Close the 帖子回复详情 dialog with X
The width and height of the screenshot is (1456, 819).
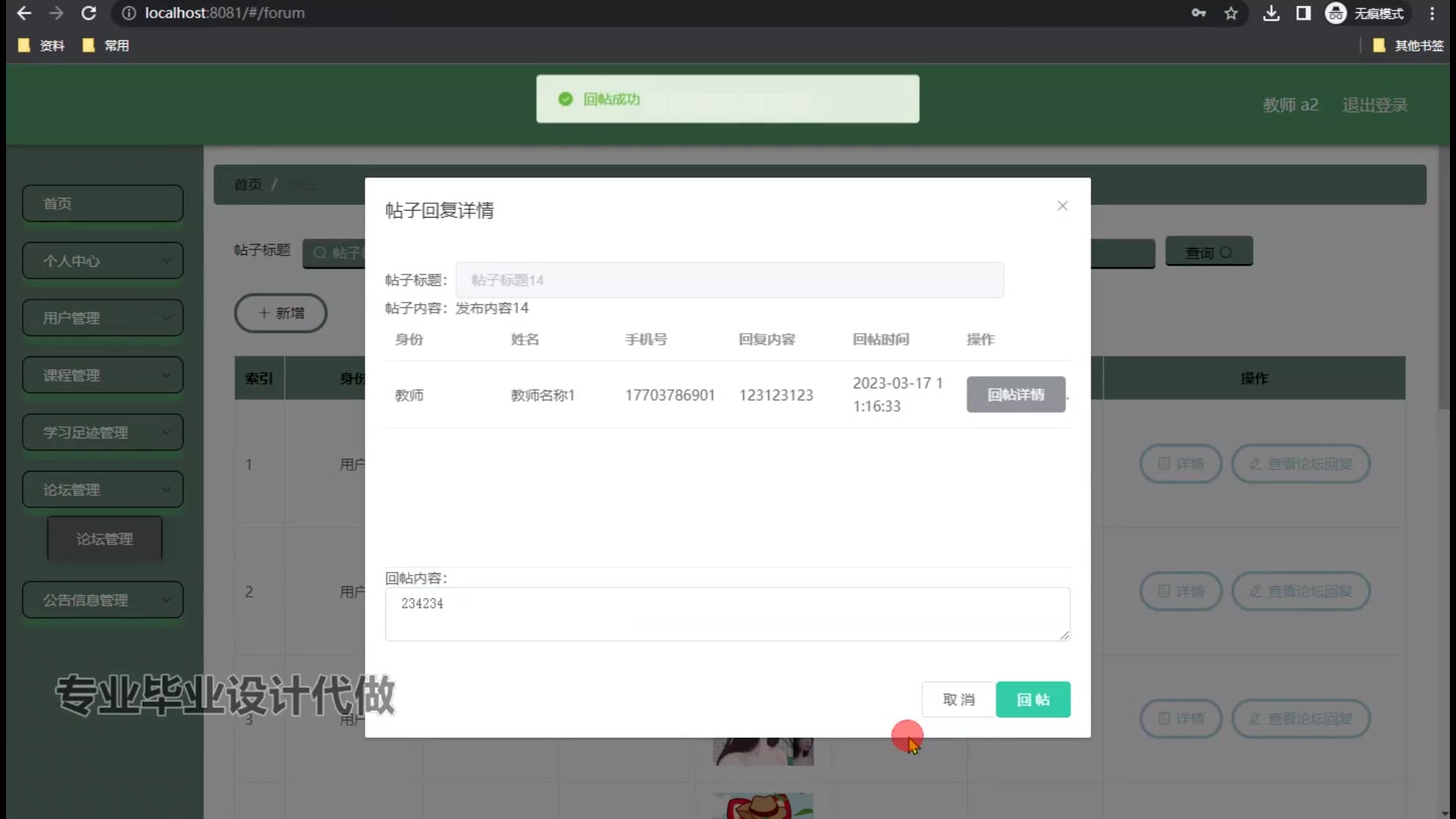coord(1062,206)
